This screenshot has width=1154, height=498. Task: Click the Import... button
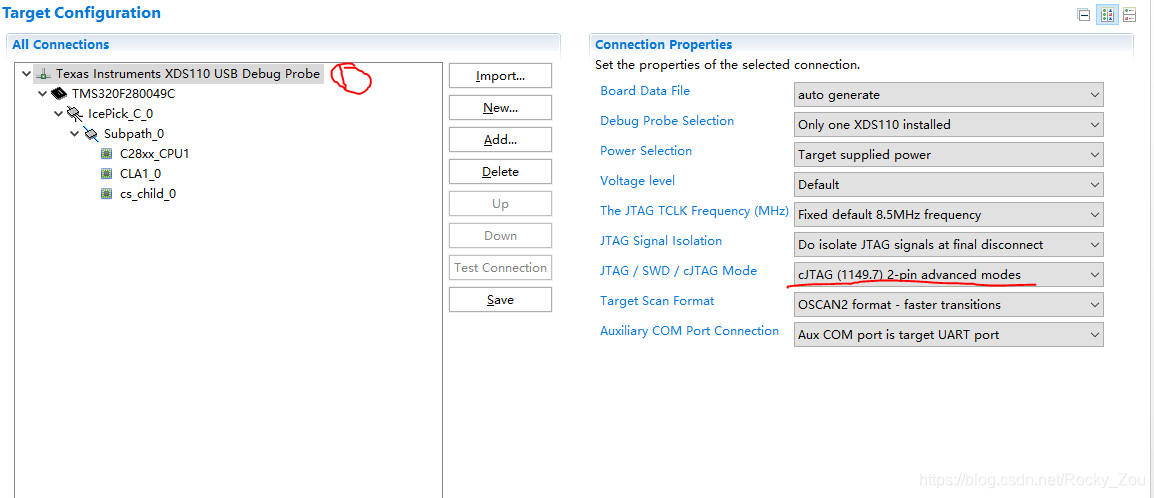click(x=500, y=76)
